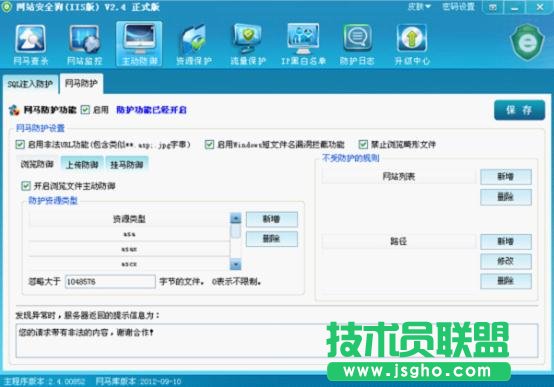Open the title bar menu button beside 密码设置
Screen dimensions: 554x387
click(493, 7)
